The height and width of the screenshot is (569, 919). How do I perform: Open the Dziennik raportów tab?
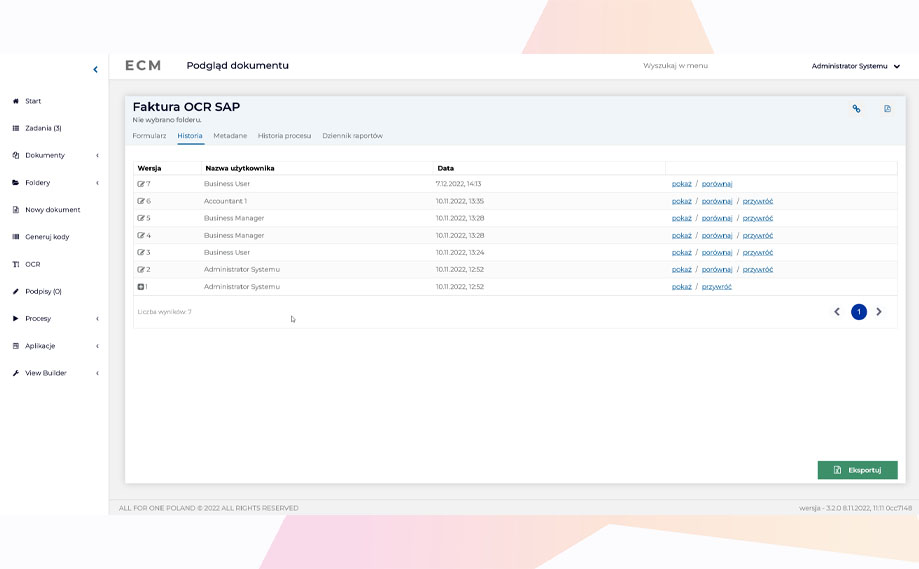coord(352,135)
